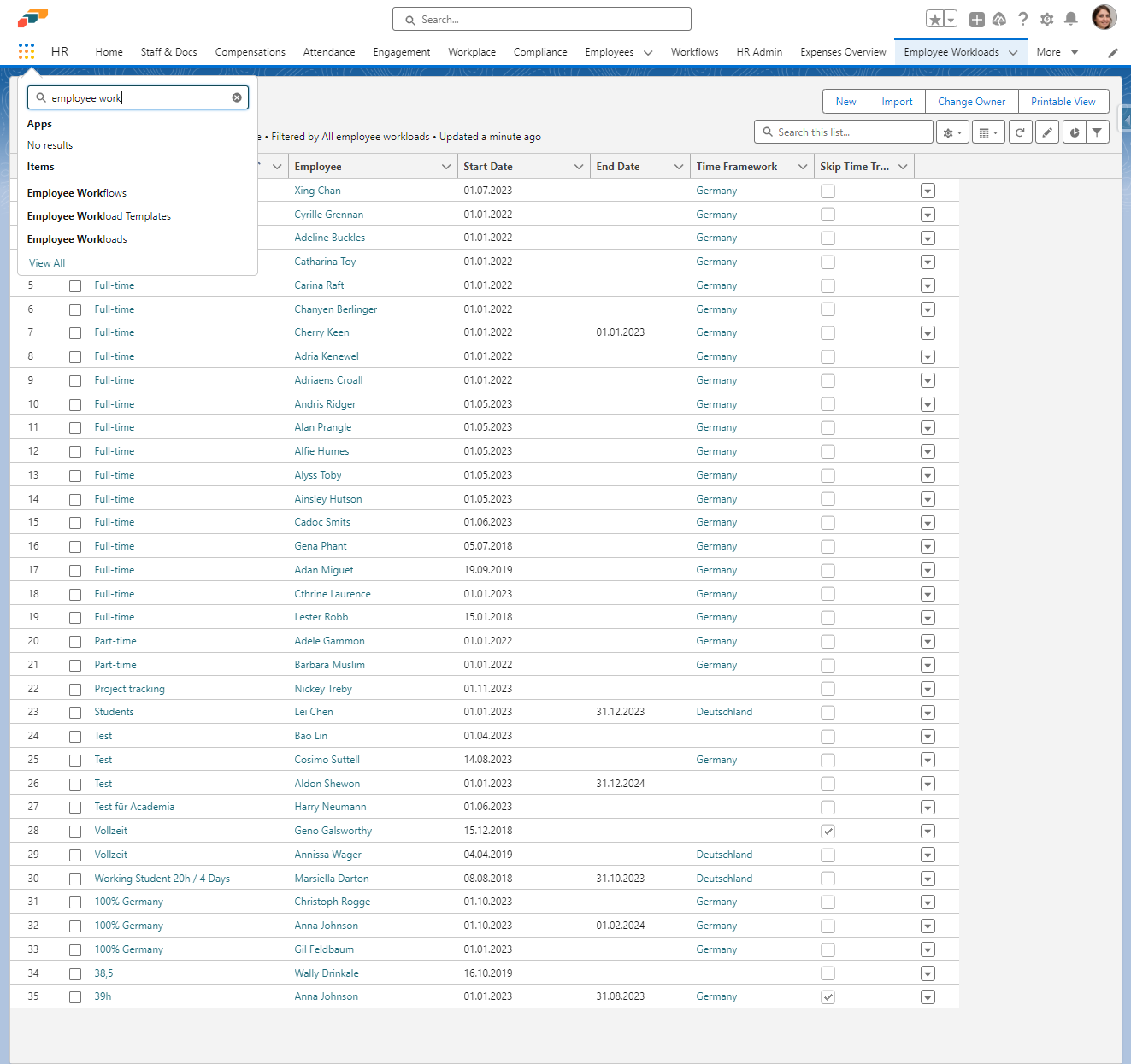The width and height of the screenshot is (1131, 1064).
Task: Uncheck Skip Time Tracking for Anna Johnson row 35
Action: [x=828, y=996]
